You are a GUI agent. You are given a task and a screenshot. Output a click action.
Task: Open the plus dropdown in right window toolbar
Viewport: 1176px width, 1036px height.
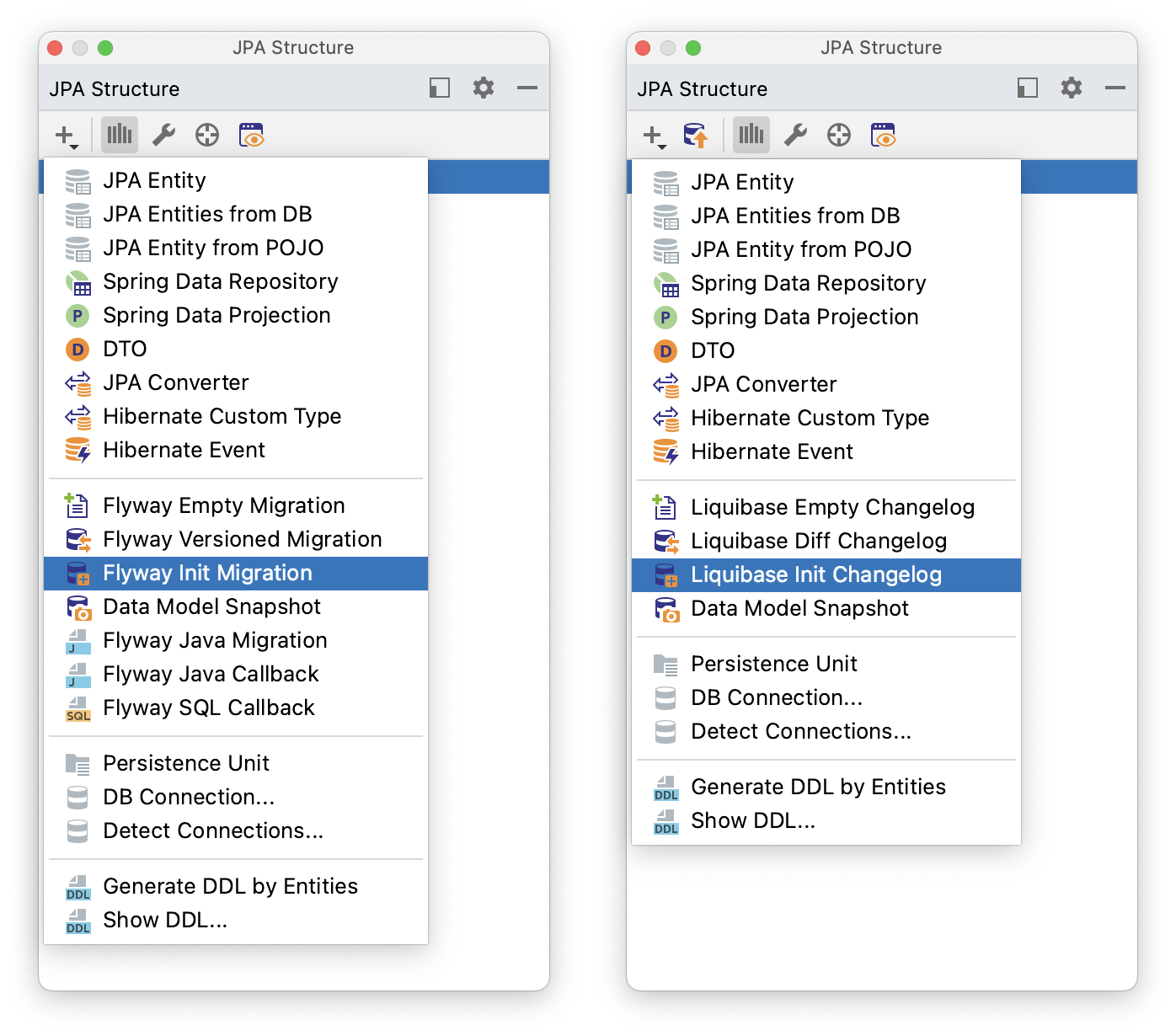coord(655,136)
